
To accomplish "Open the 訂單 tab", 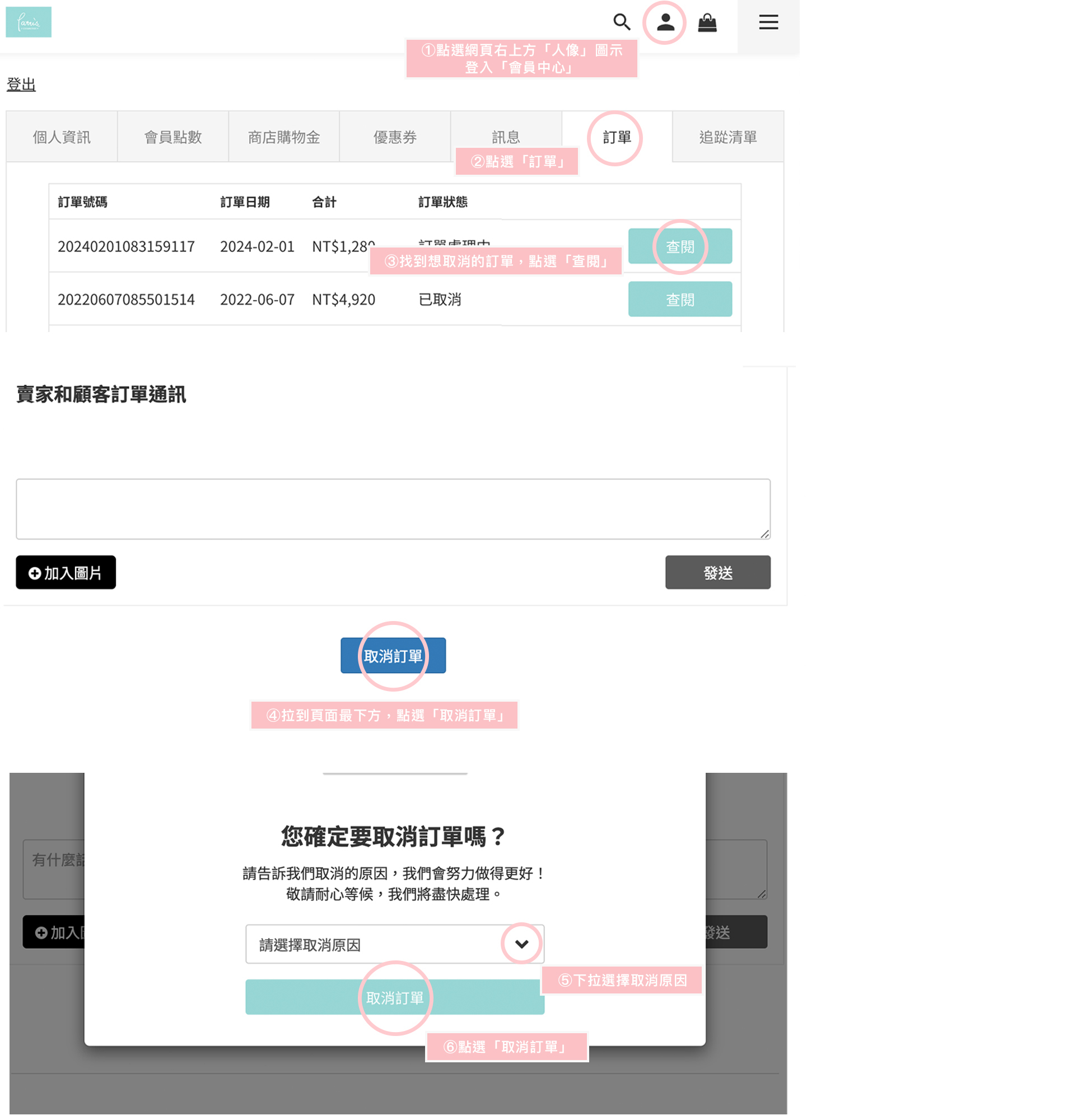I will [x=616, y=137].
